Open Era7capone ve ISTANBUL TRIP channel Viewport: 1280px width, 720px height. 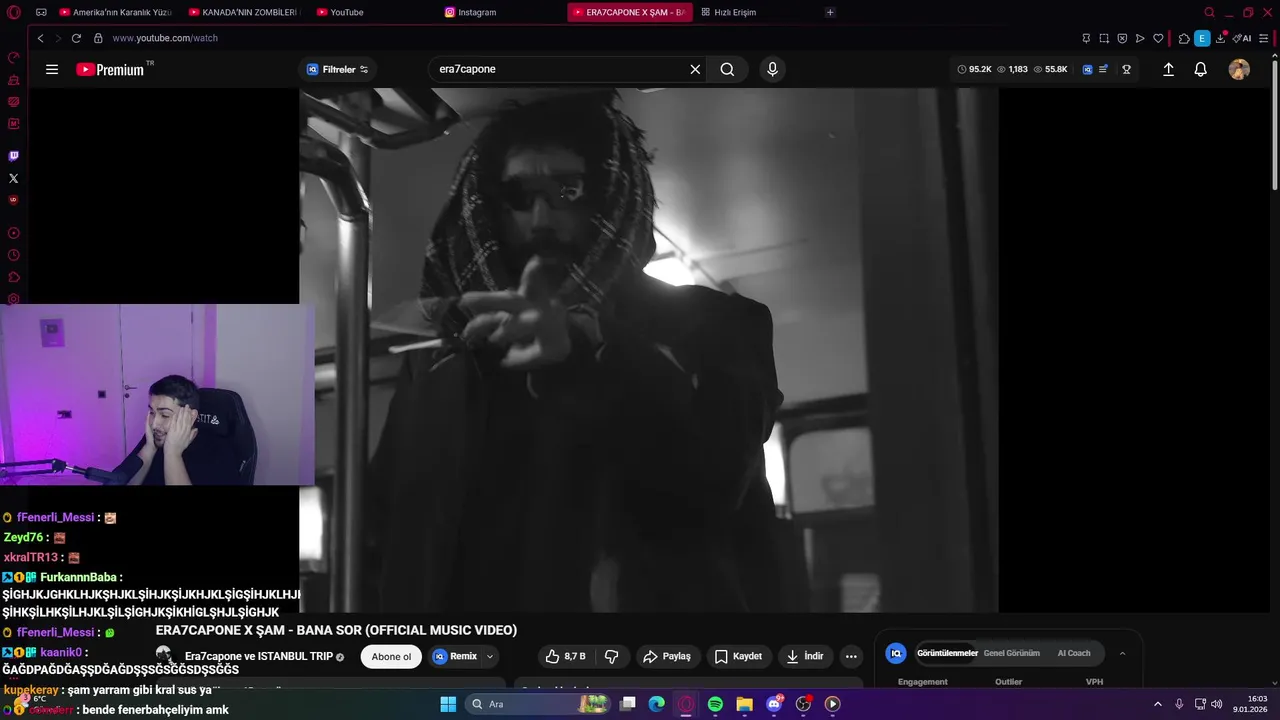pos(259,656)
